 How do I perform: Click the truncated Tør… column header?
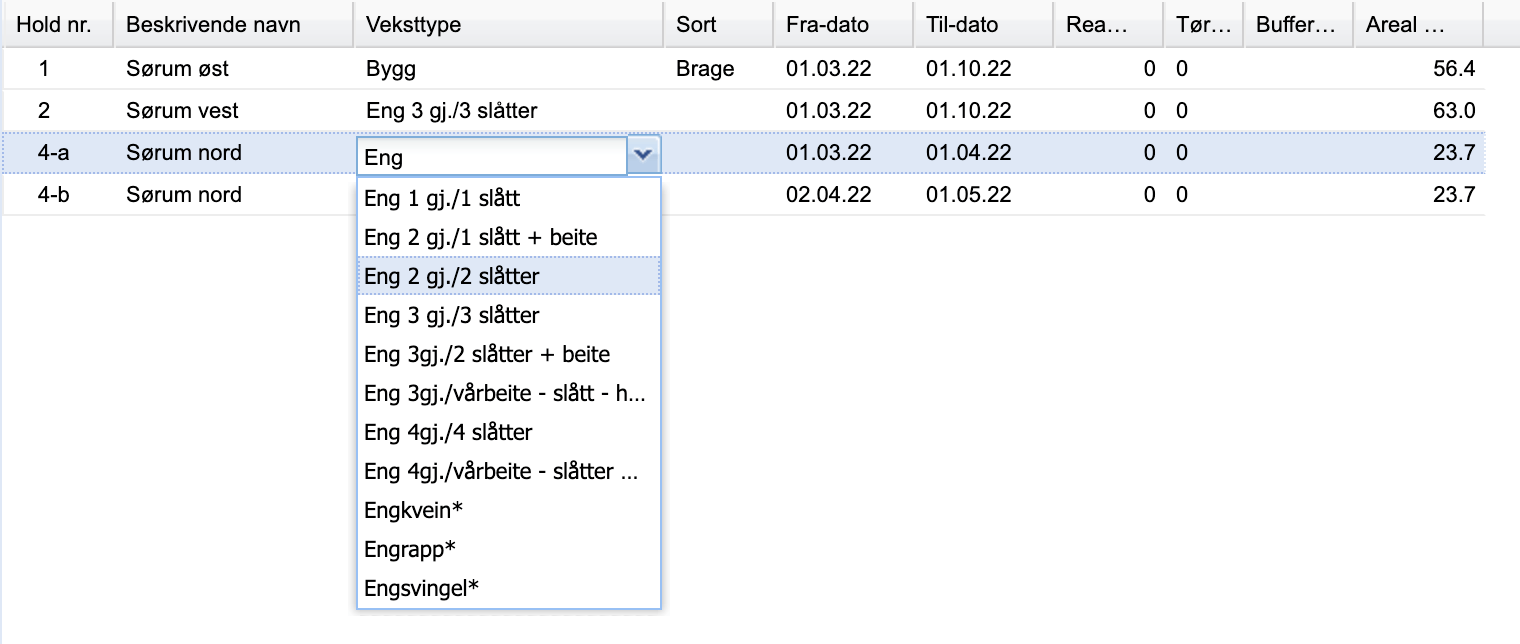tap(1204, 24)
